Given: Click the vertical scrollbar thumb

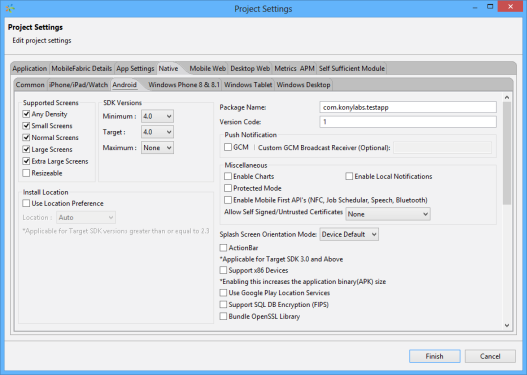Looking at the screenshot, I should (x=507, y=153).
